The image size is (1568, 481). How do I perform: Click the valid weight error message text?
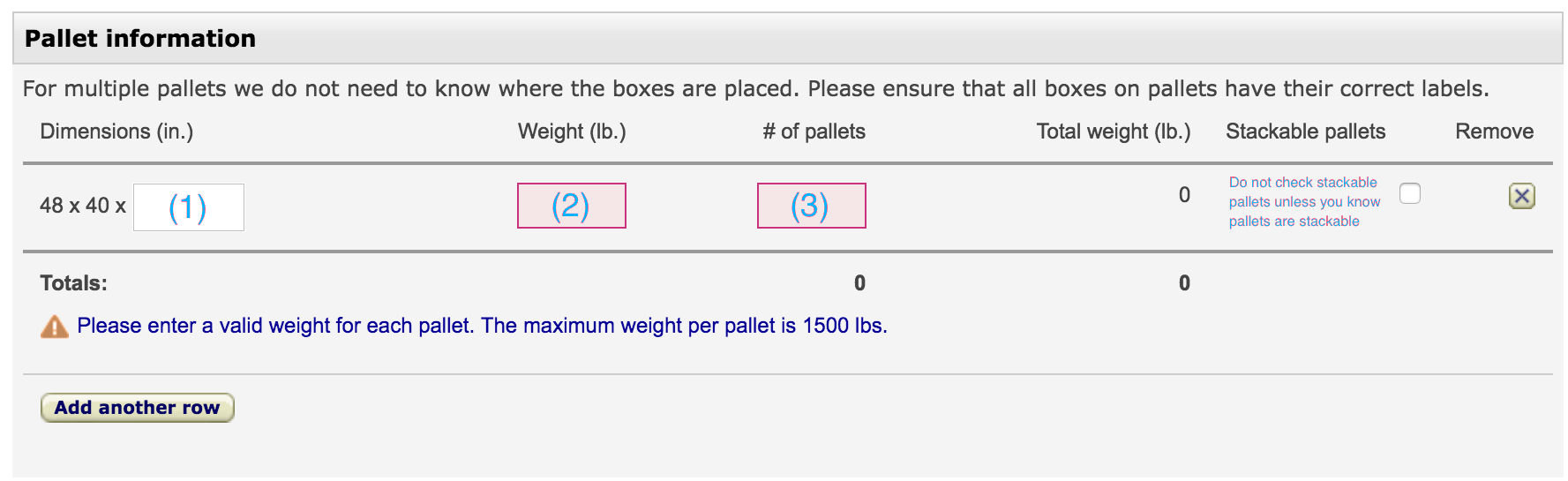click(x=482, y=326)
